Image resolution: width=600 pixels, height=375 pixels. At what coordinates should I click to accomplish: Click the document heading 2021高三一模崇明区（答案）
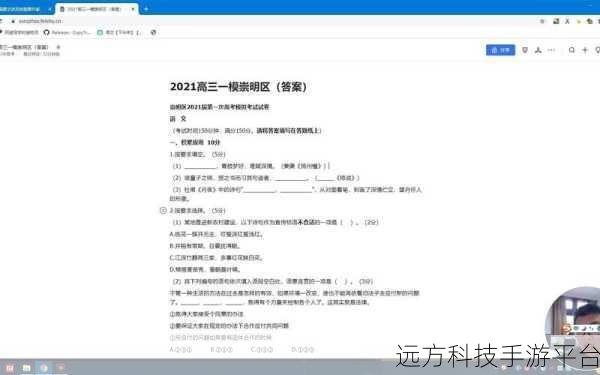(x=238, y=87)
